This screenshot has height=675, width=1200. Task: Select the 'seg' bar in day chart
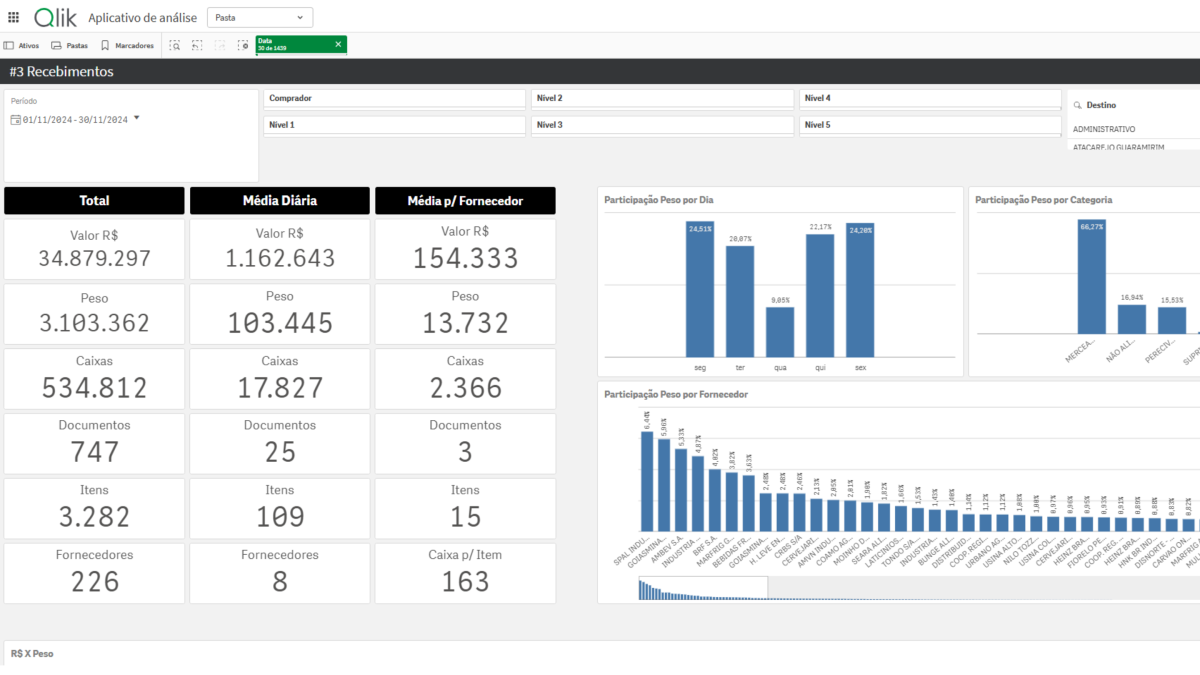pyautogui.click(x=699, y=289)
